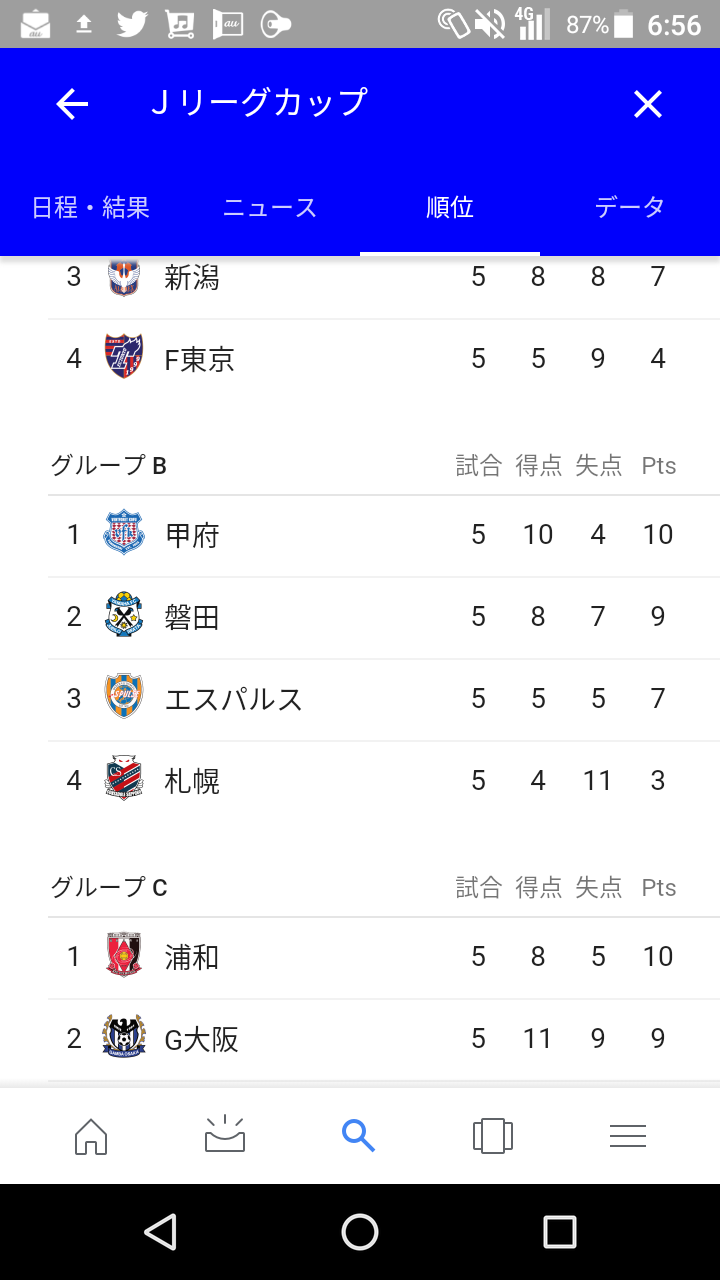Open the home icon in bottom bar
Screen dimensions: 720x1280
pos(91,1135)
